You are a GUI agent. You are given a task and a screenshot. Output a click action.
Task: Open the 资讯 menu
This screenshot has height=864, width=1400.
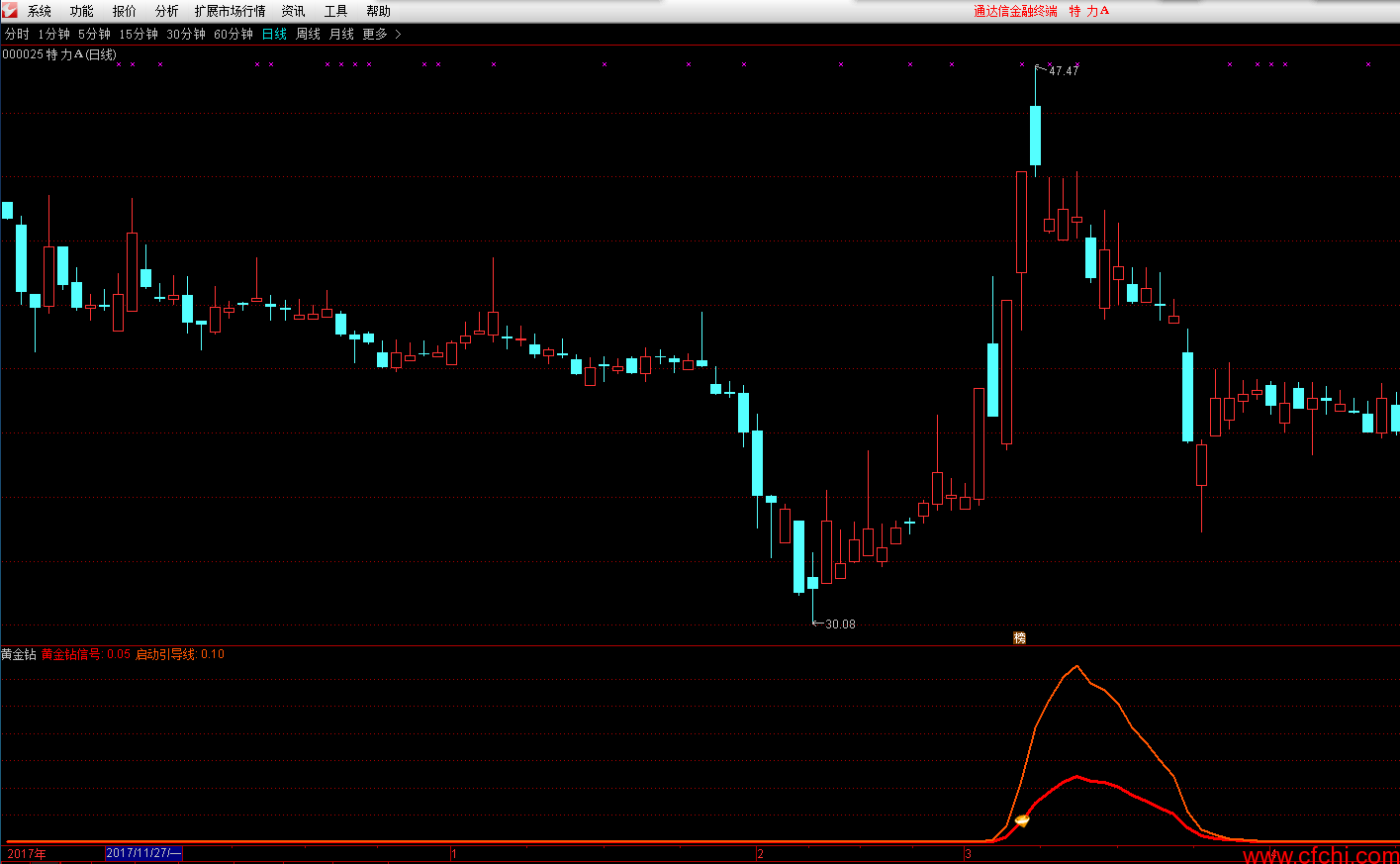tap(294, 12)
